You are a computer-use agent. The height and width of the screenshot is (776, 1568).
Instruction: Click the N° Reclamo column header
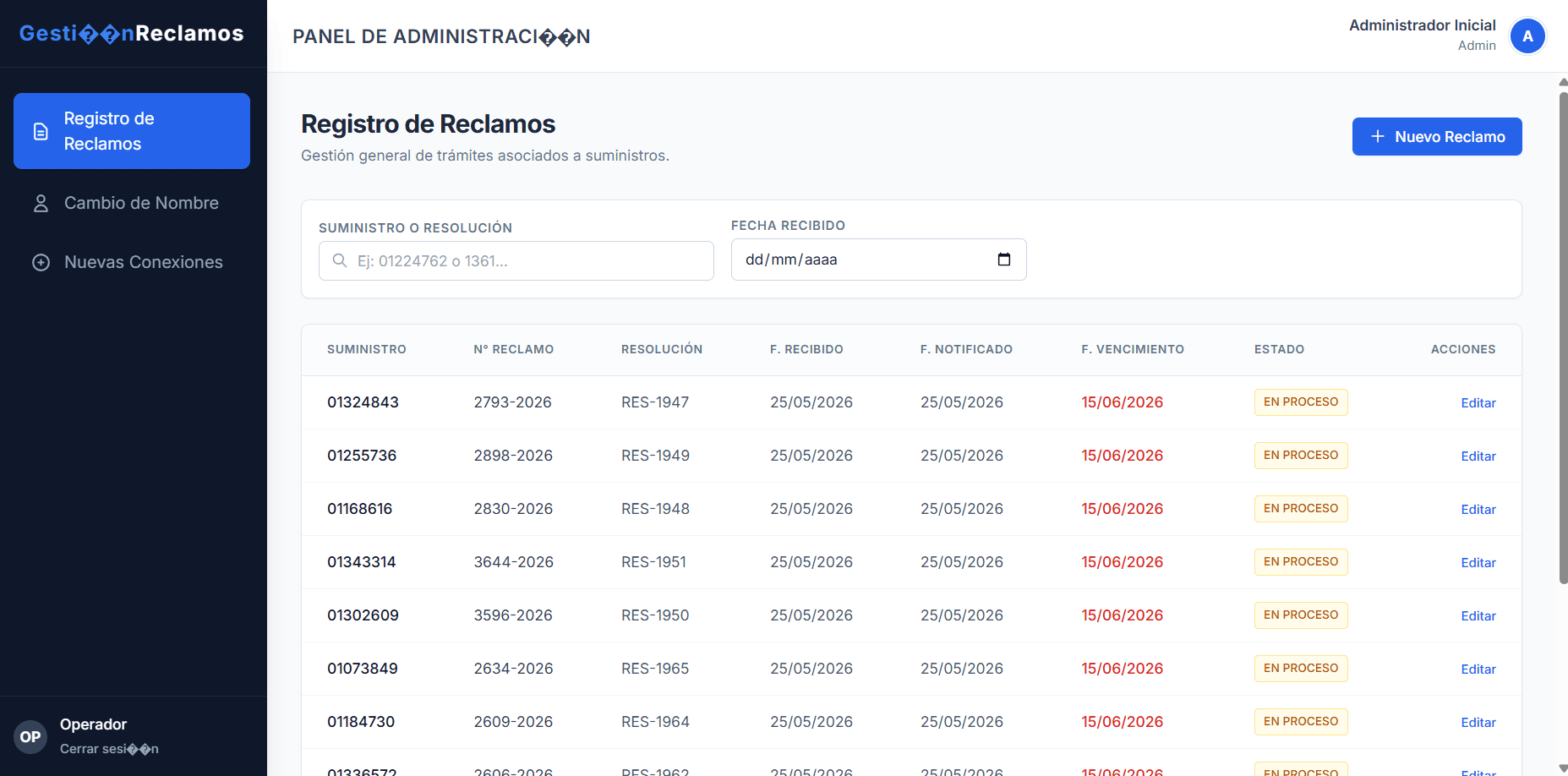[514, 349]
